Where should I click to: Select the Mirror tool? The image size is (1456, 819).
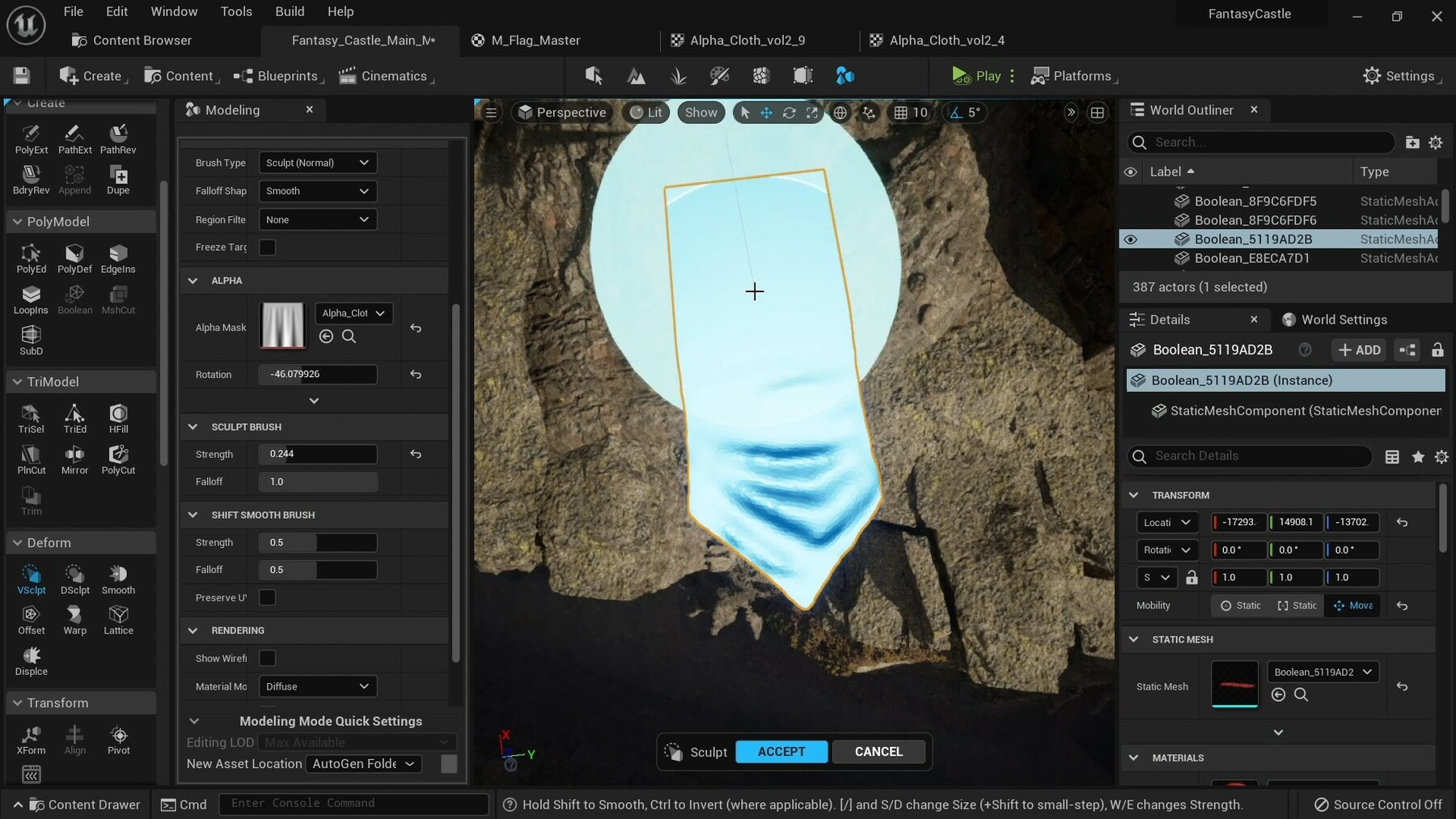(74, 459)
